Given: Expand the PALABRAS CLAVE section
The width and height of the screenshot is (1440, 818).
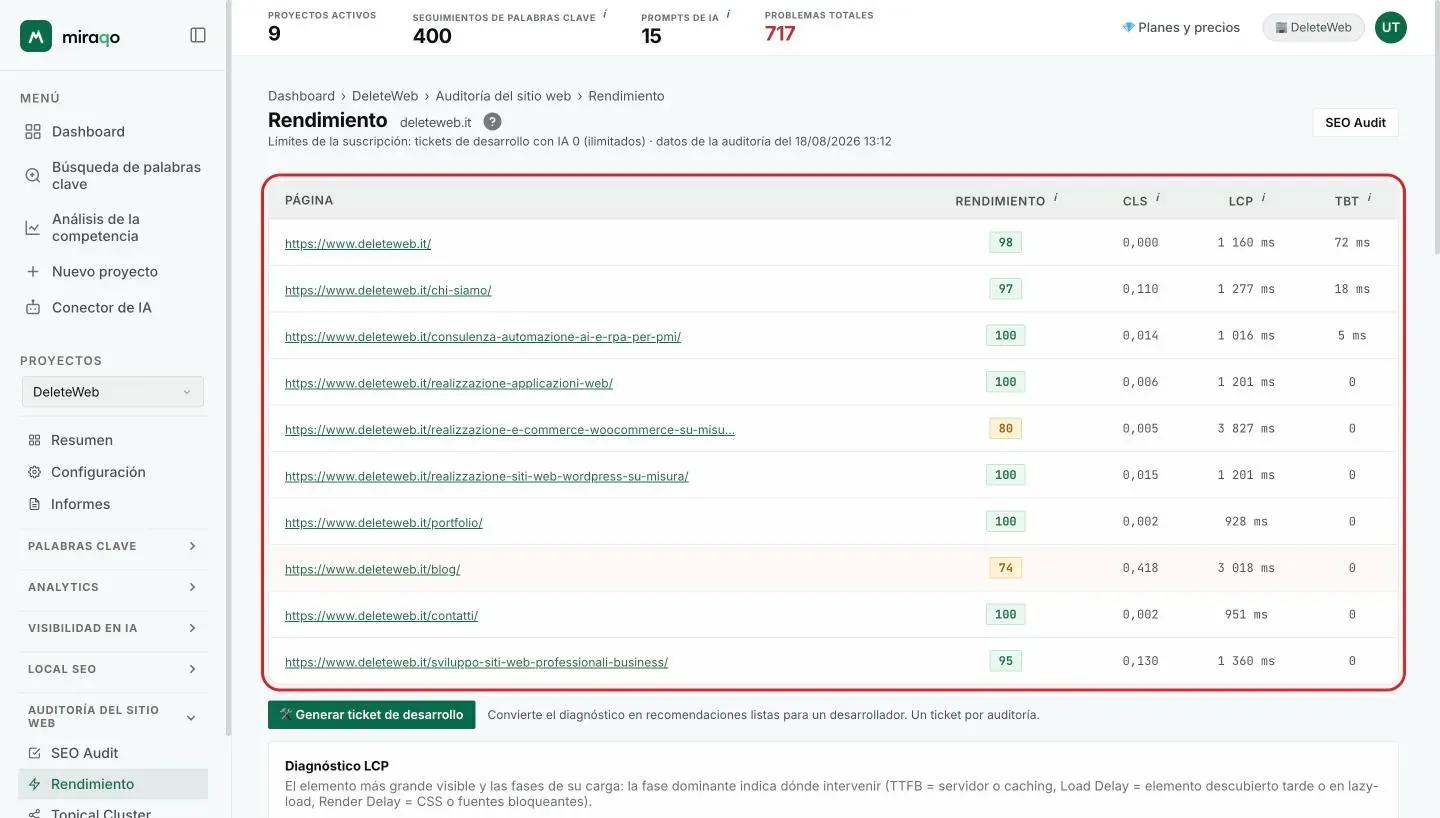Looking at the screenshot, I should pyautogui.click(x=113, y=546).
